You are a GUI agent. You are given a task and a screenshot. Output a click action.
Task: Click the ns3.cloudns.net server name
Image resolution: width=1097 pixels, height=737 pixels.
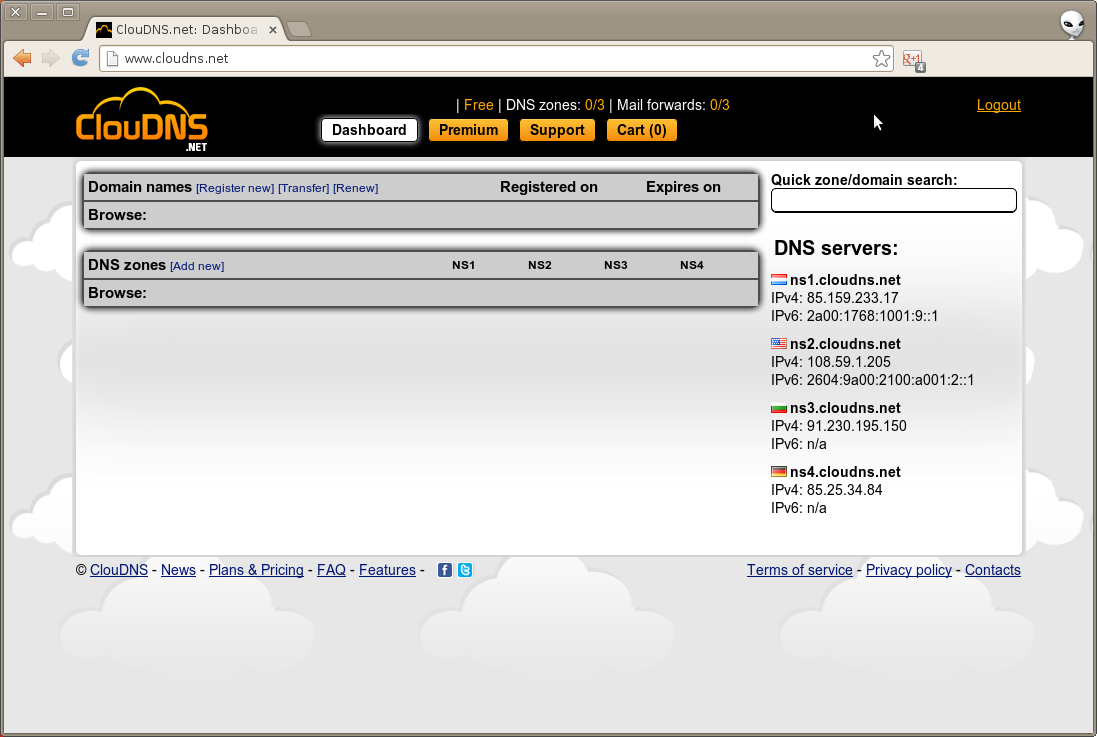point(845,408)
